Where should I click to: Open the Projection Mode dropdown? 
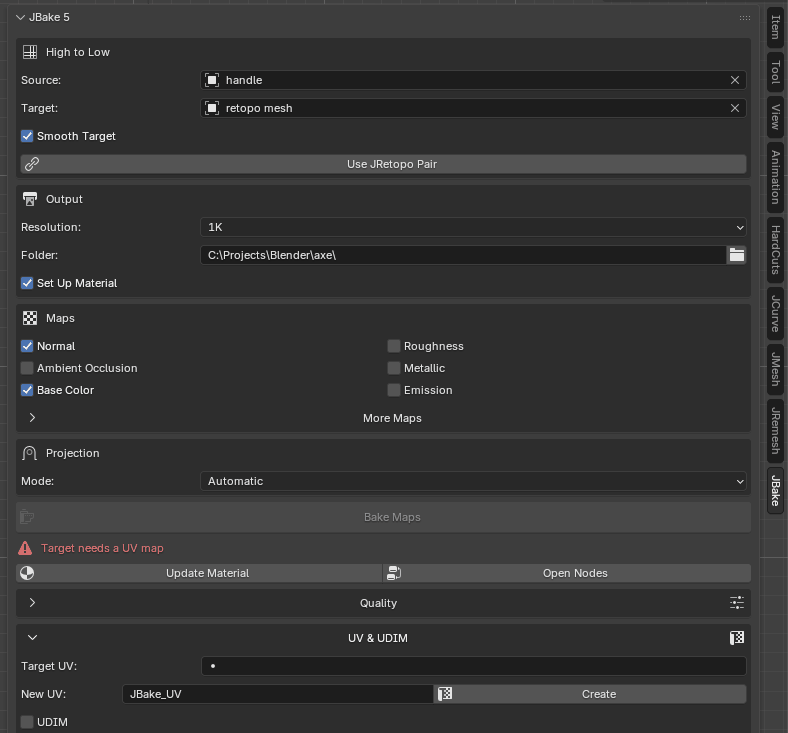(x=473, y=481)
